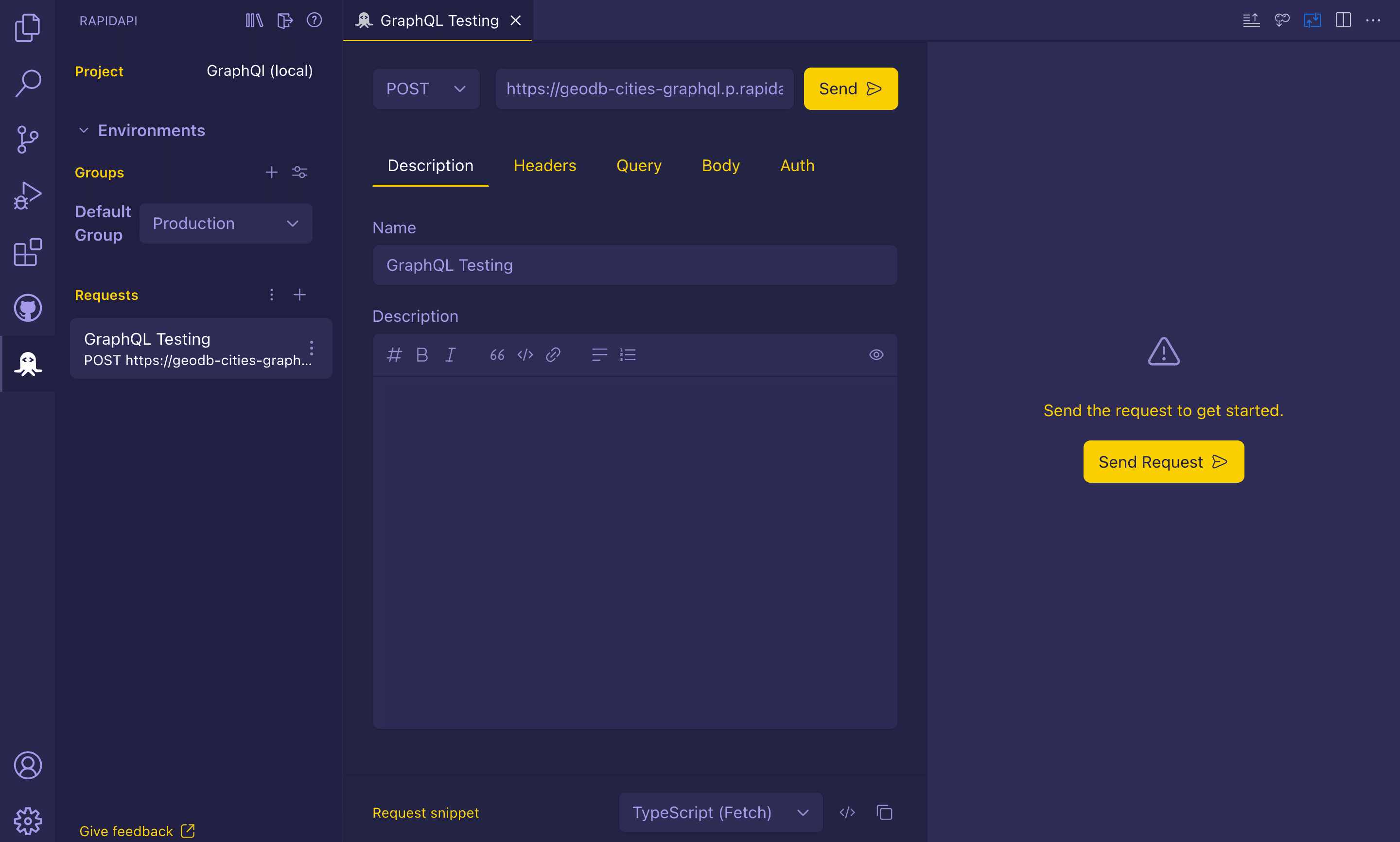
Task: Select GraphQL Testing request in the list
Action: click(x=201, y=349)
